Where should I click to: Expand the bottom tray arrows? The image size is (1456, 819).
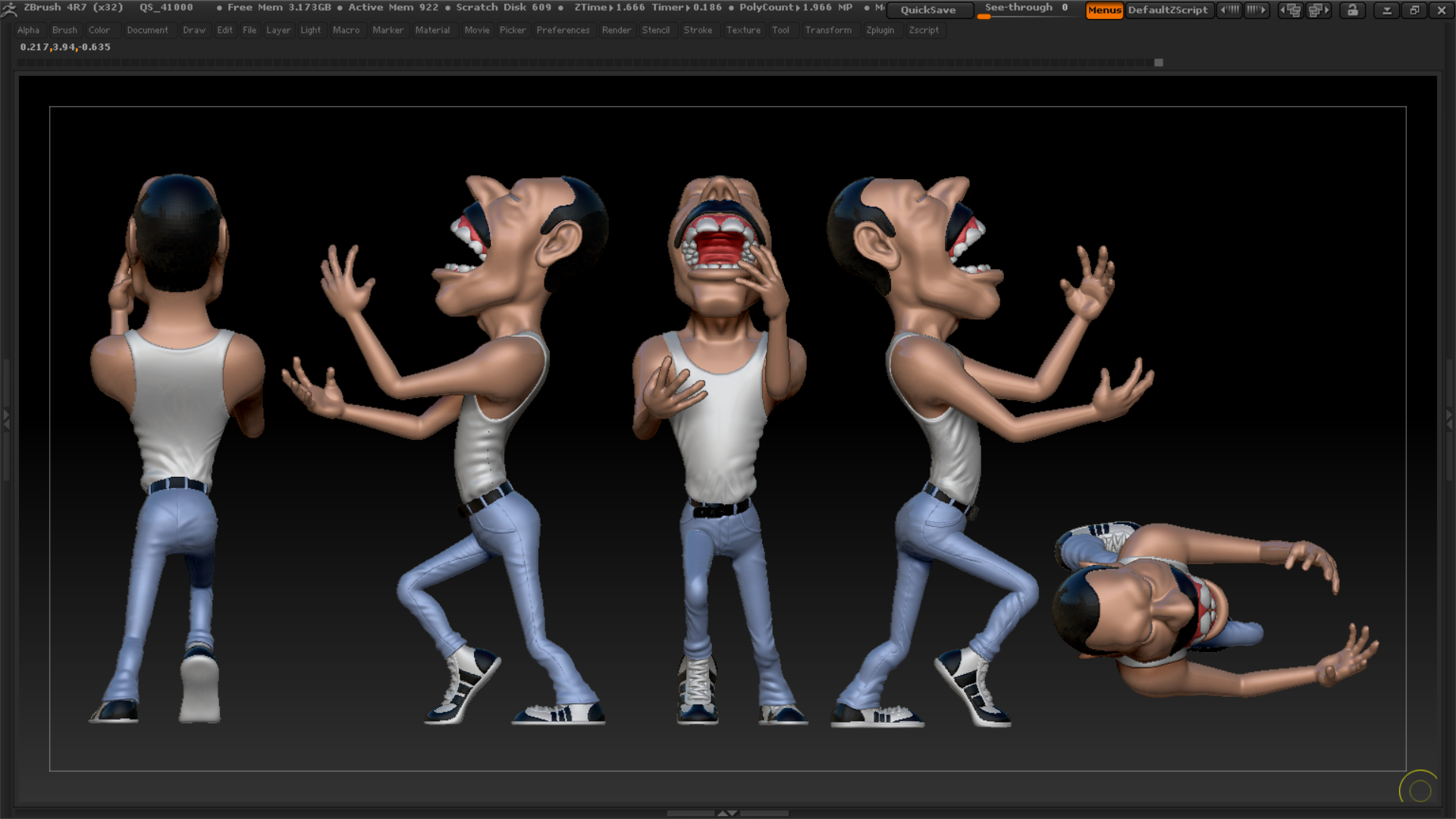pos(727,813)
